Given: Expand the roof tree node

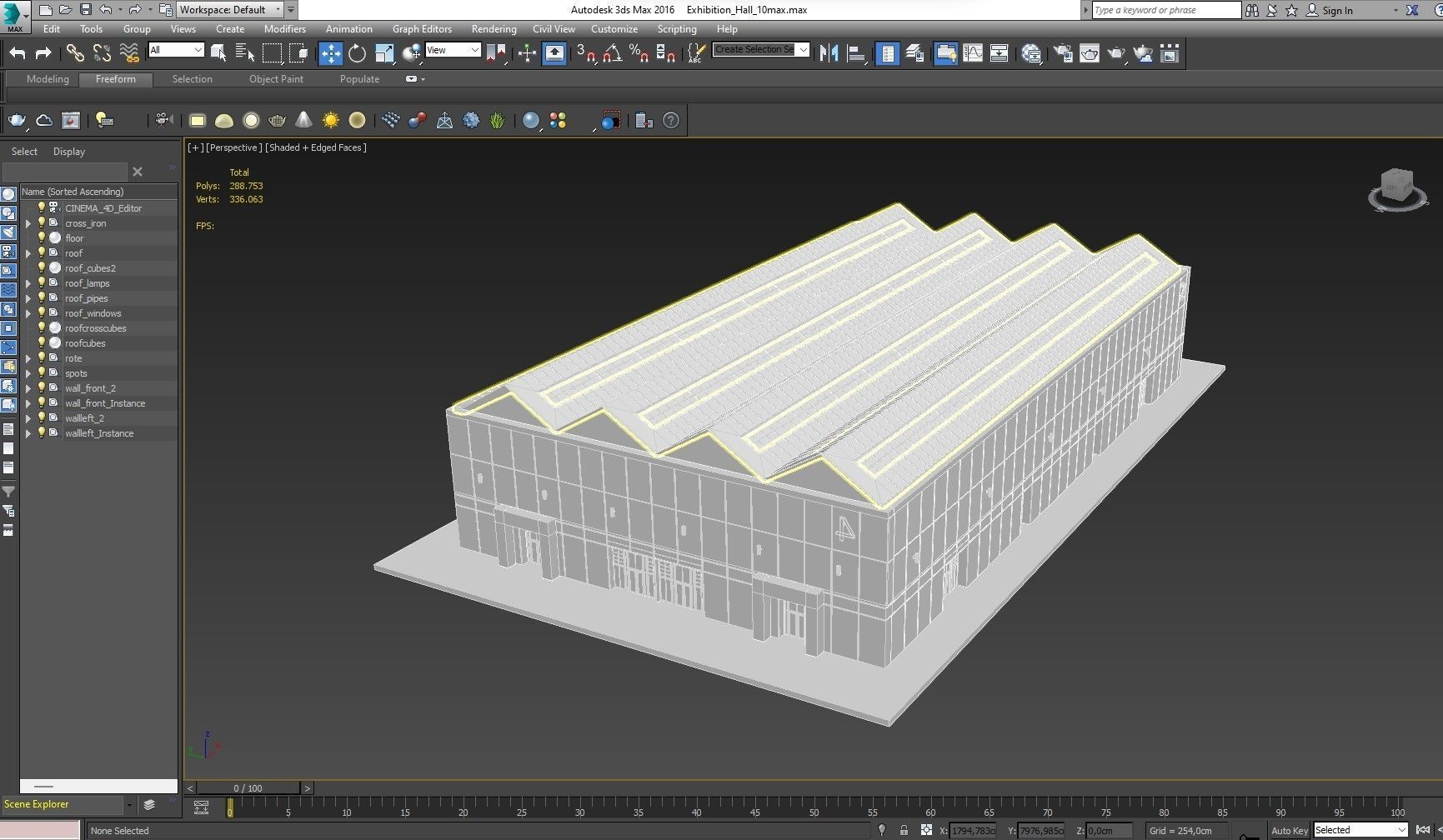Looking at the screenshot, I should click(x=28, y=253).
